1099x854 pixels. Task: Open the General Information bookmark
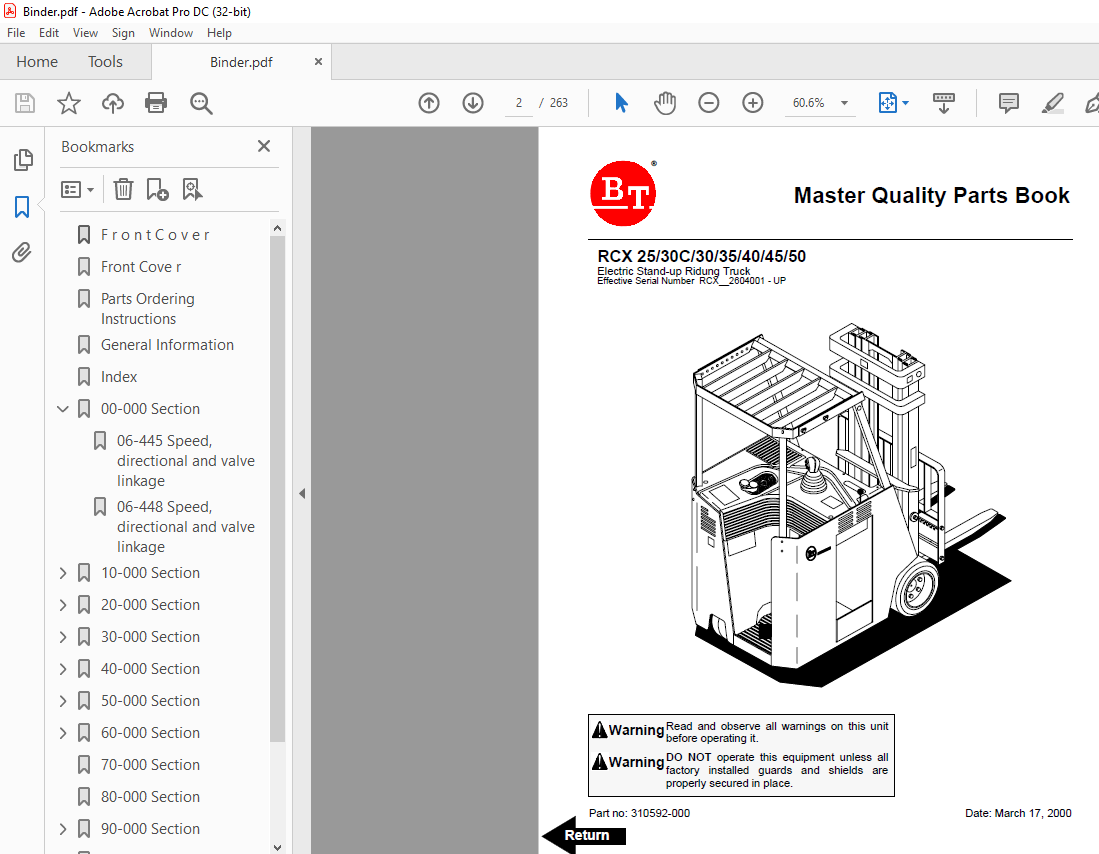coord(168,345)
